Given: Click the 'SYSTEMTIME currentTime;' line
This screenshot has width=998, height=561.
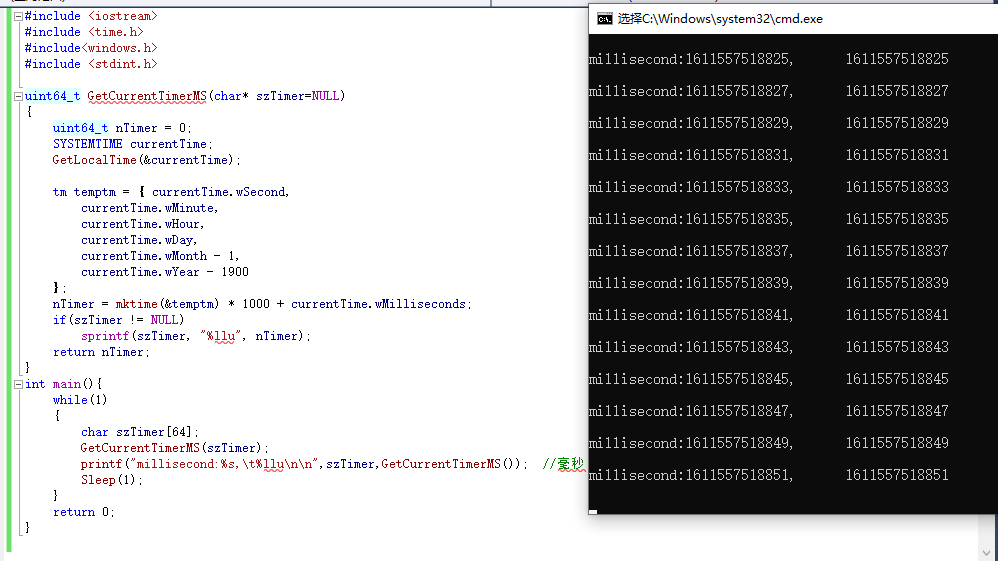Looking at the screenshot, I should point(132,144).
